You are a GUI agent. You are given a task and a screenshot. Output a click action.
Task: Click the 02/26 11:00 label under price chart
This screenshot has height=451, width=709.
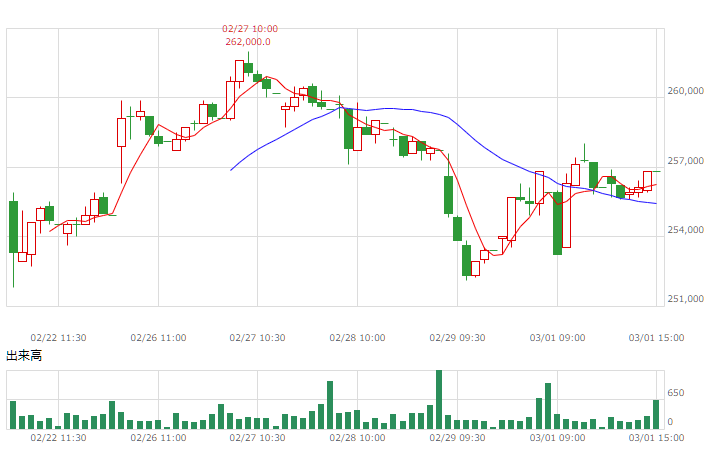158,338
